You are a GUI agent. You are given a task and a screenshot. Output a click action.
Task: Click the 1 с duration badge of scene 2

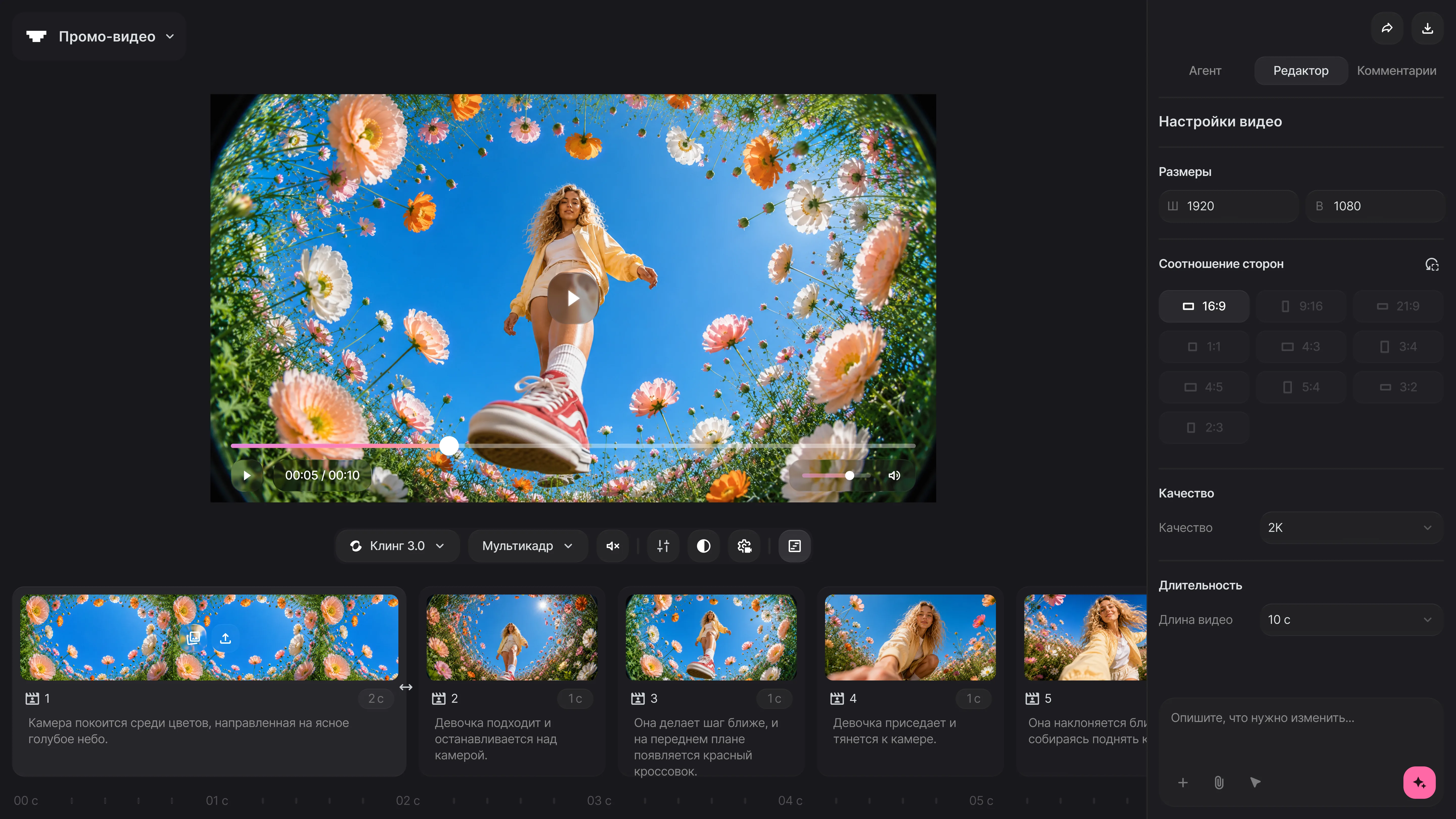[x=575, y=699]
